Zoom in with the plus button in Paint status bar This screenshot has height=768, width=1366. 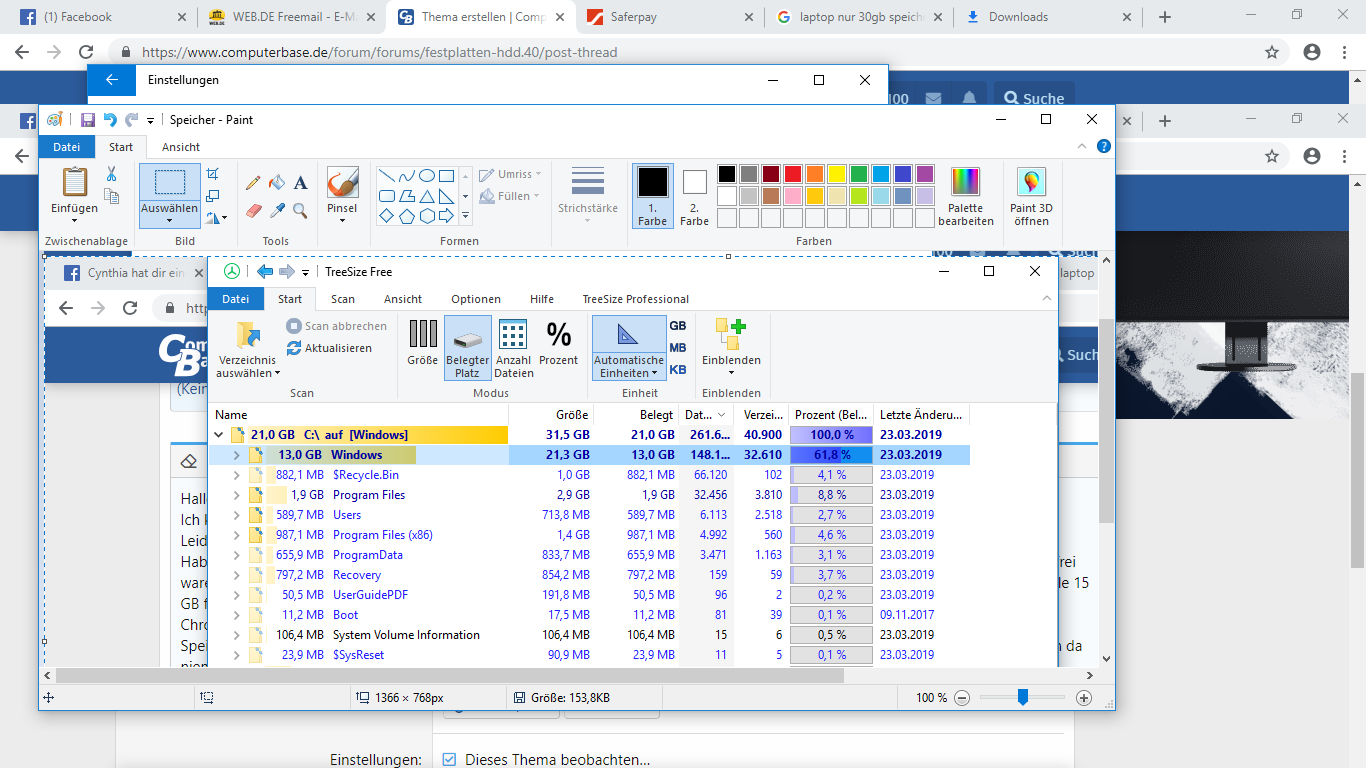pyautogui.click(x=1084, y=698)
